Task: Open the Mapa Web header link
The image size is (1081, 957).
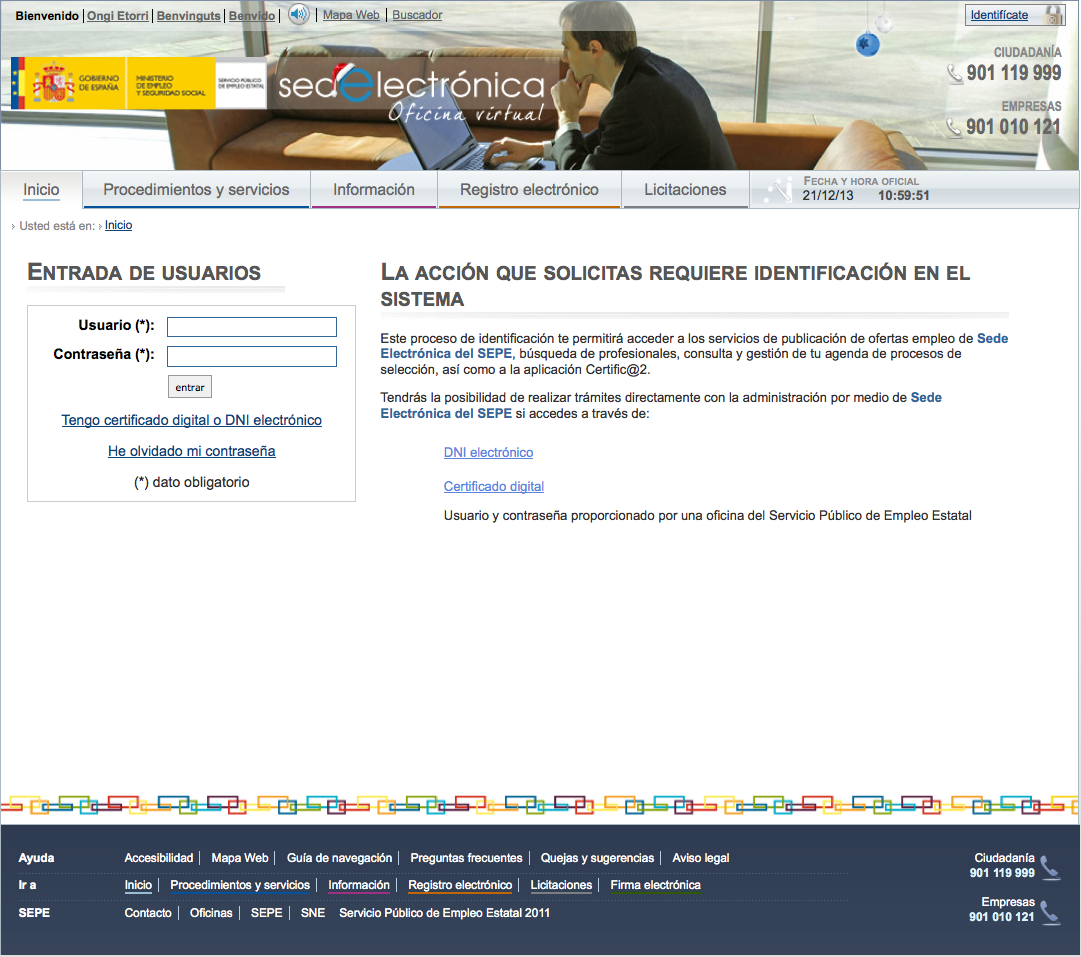Action: tap(351, 14)
